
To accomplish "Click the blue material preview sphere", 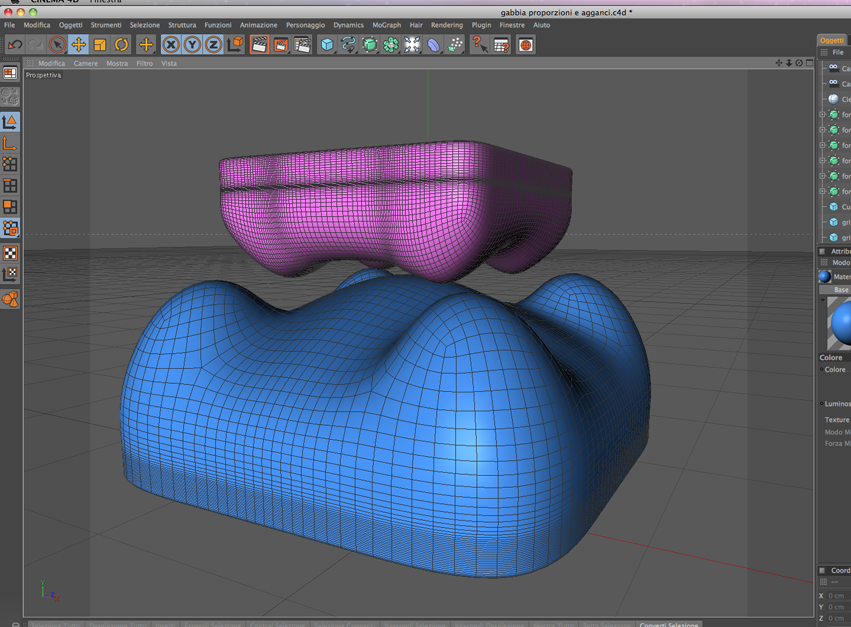I will pos(840,323).
